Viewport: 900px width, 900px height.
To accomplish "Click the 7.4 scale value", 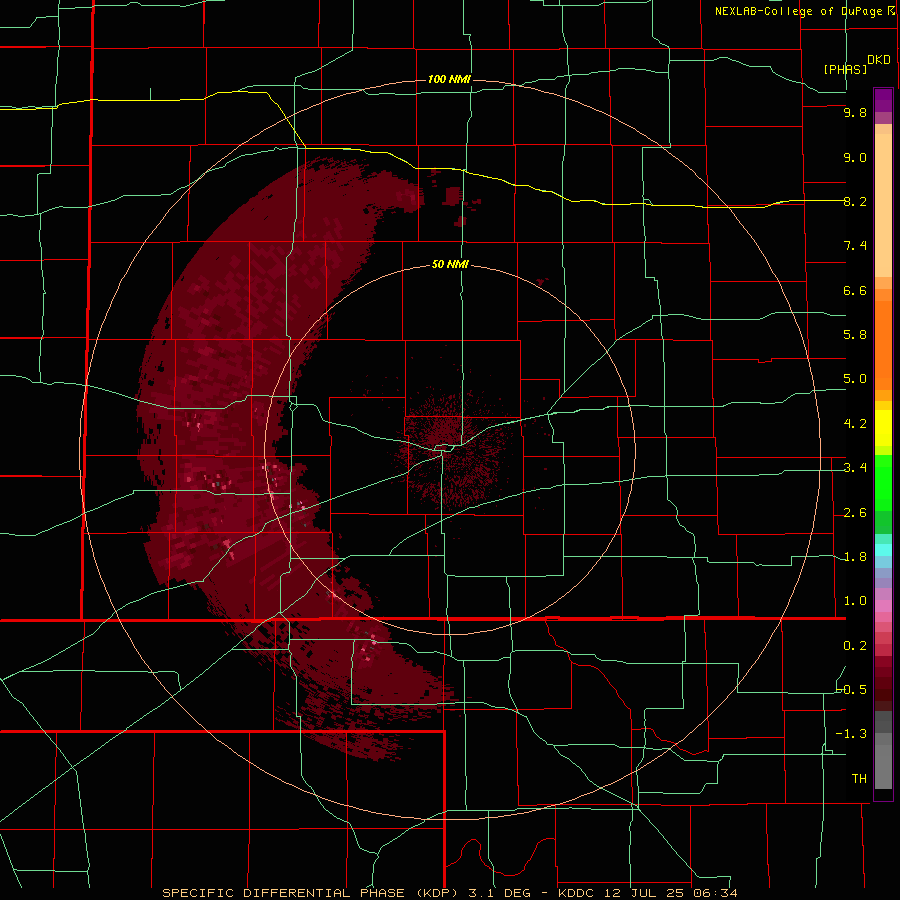I will click(855, 246).
